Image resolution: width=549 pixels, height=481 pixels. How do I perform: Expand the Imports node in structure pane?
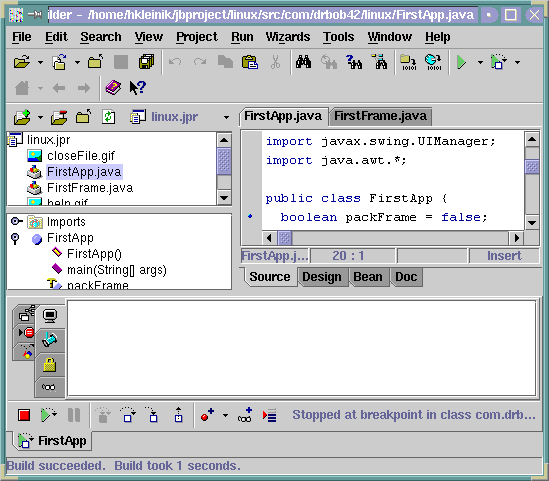(x=16, y=221)
